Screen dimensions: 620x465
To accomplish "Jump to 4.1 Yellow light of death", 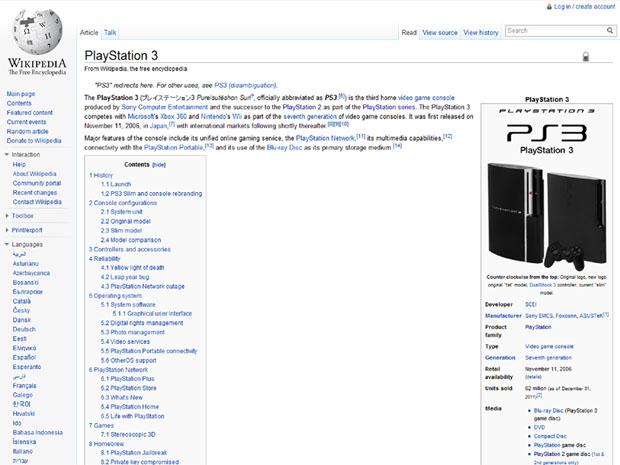I will [x=132, y=267].
